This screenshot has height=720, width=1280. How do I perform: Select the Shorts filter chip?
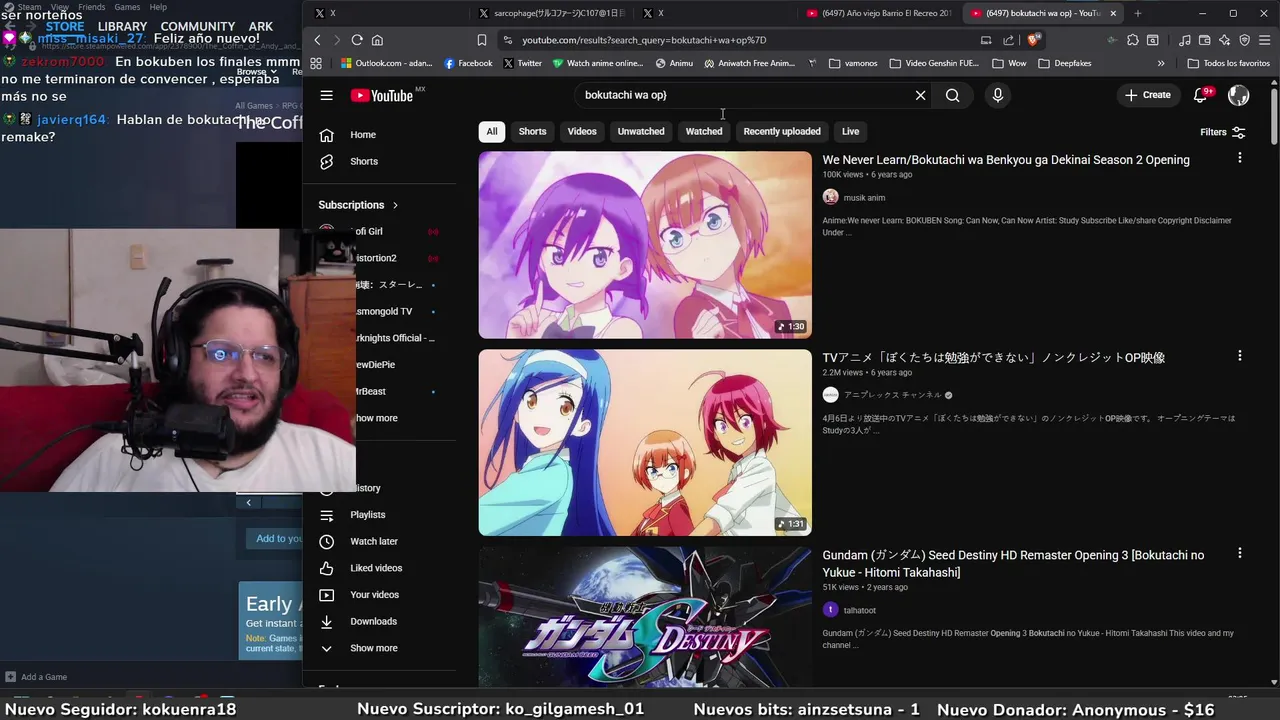532,131
